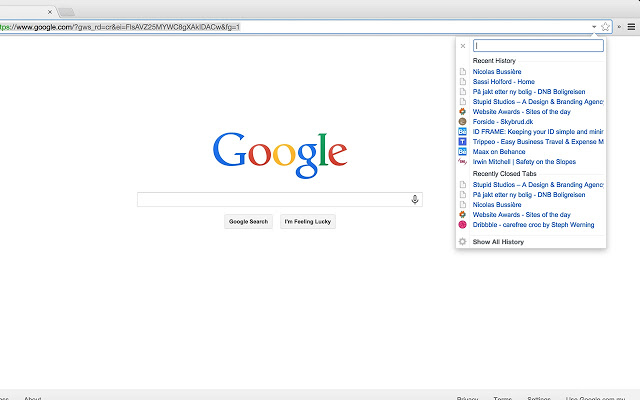Click the Recently Closed Tabs heading
This screenshot has width=640, height=400.
(504, 173)
